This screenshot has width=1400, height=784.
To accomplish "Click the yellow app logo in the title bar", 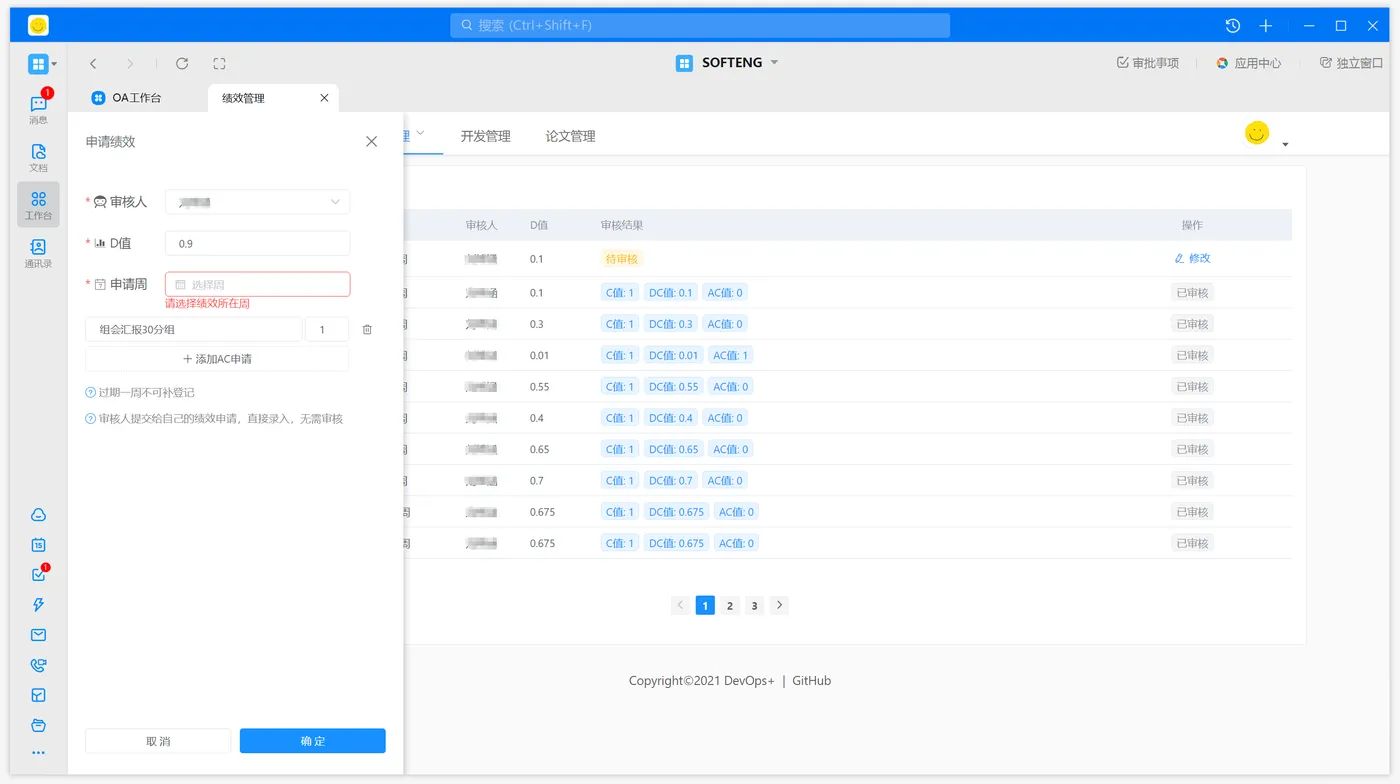I will [x=38, y=25].
